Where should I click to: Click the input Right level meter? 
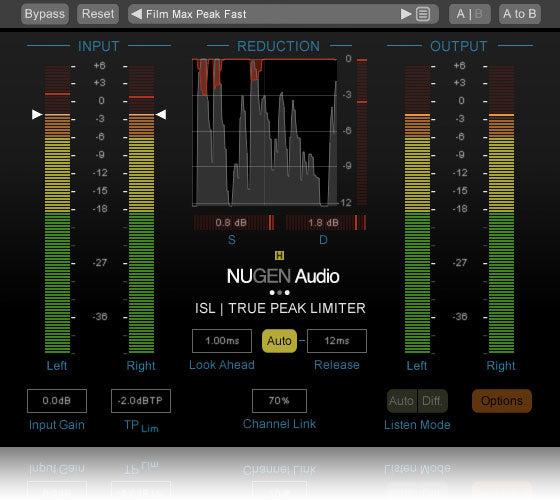(x=141, y=210)
